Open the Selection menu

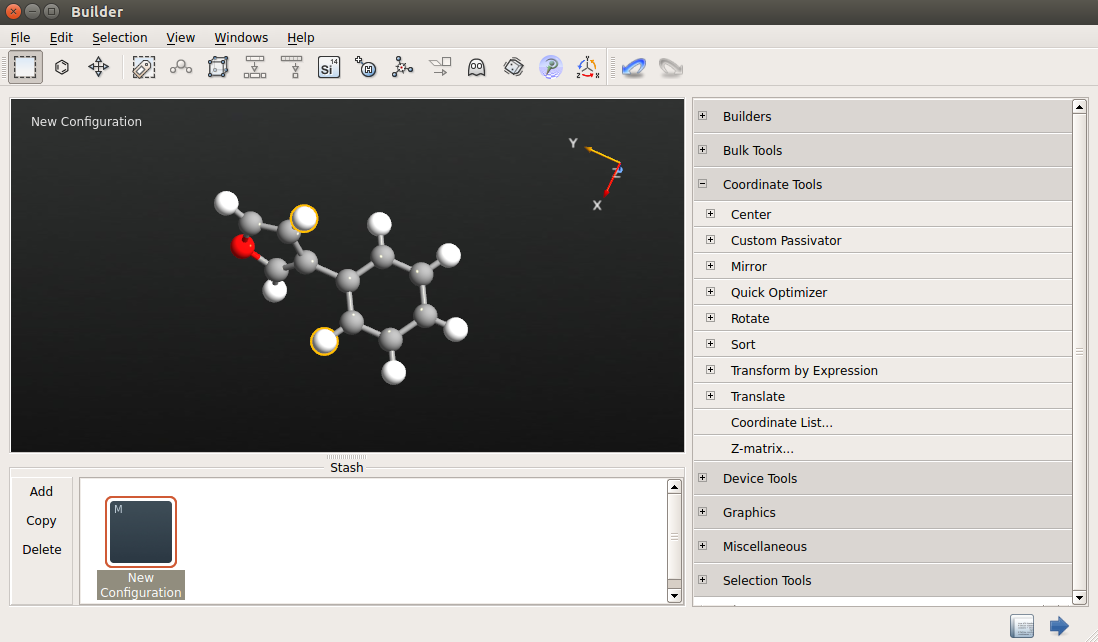(120, 38)
